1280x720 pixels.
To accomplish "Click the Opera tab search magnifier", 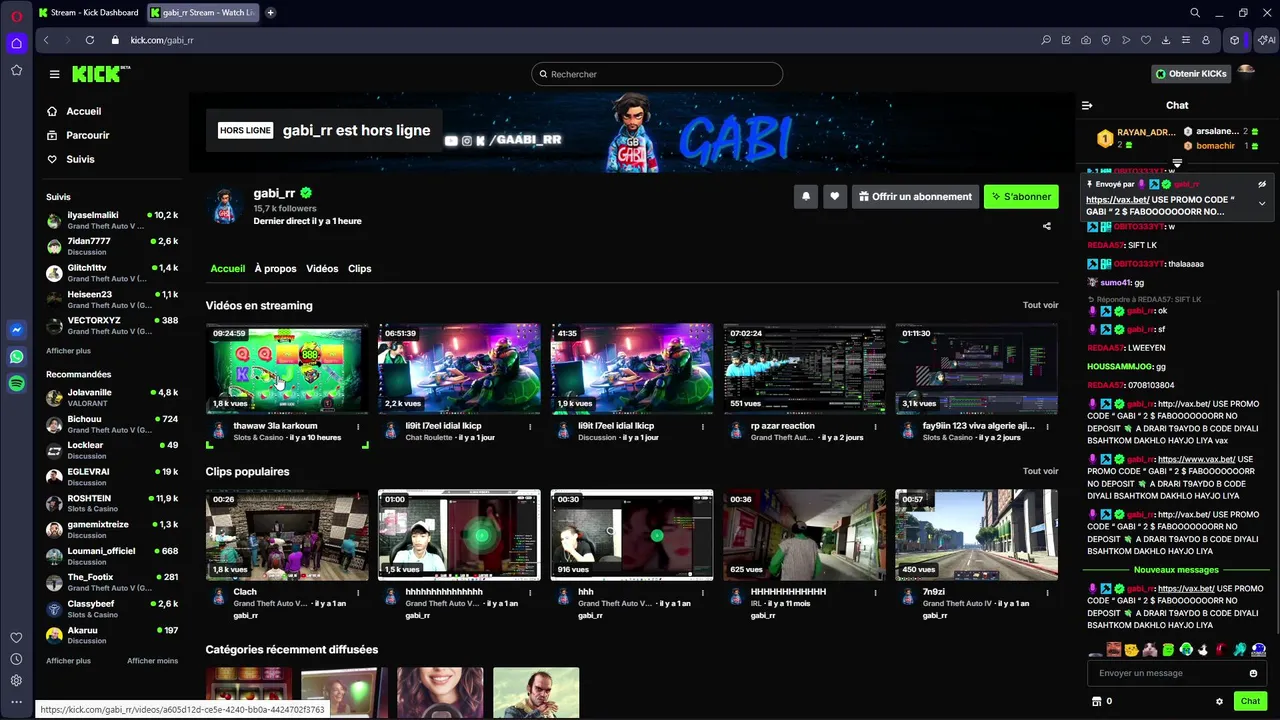I will coord(1195,13).
